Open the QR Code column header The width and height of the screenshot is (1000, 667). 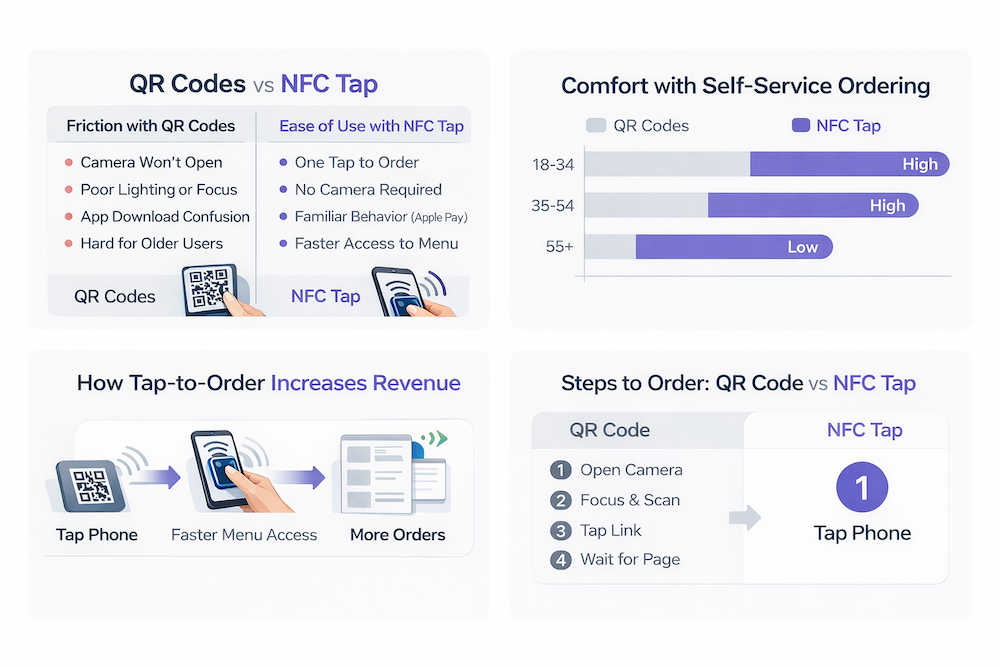tap(609, 431)
